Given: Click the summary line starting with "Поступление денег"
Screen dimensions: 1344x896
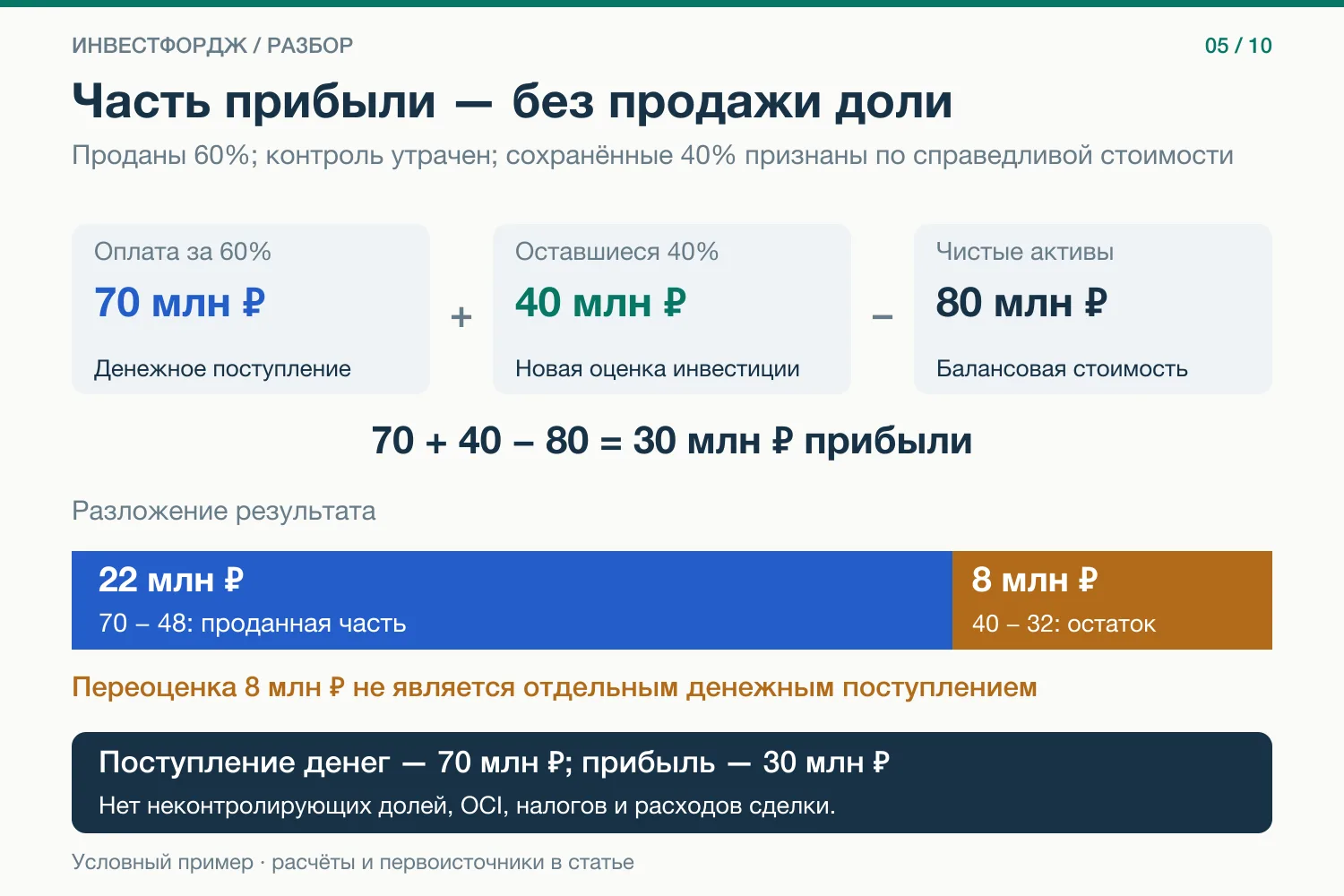Looking at the screenshot, I should point(495,762).
